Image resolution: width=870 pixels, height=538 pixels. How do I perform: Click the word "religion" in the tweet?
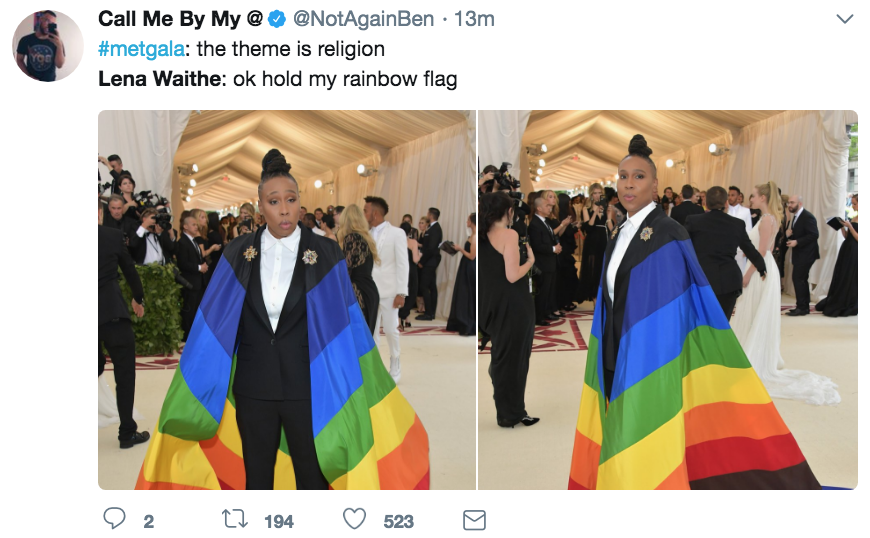[351, 49]
